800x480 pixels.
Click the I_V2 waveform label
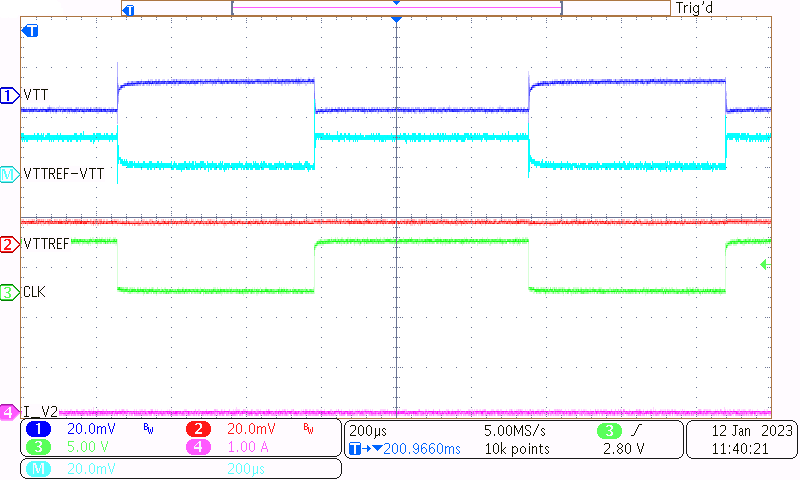(x=41, y=411)
